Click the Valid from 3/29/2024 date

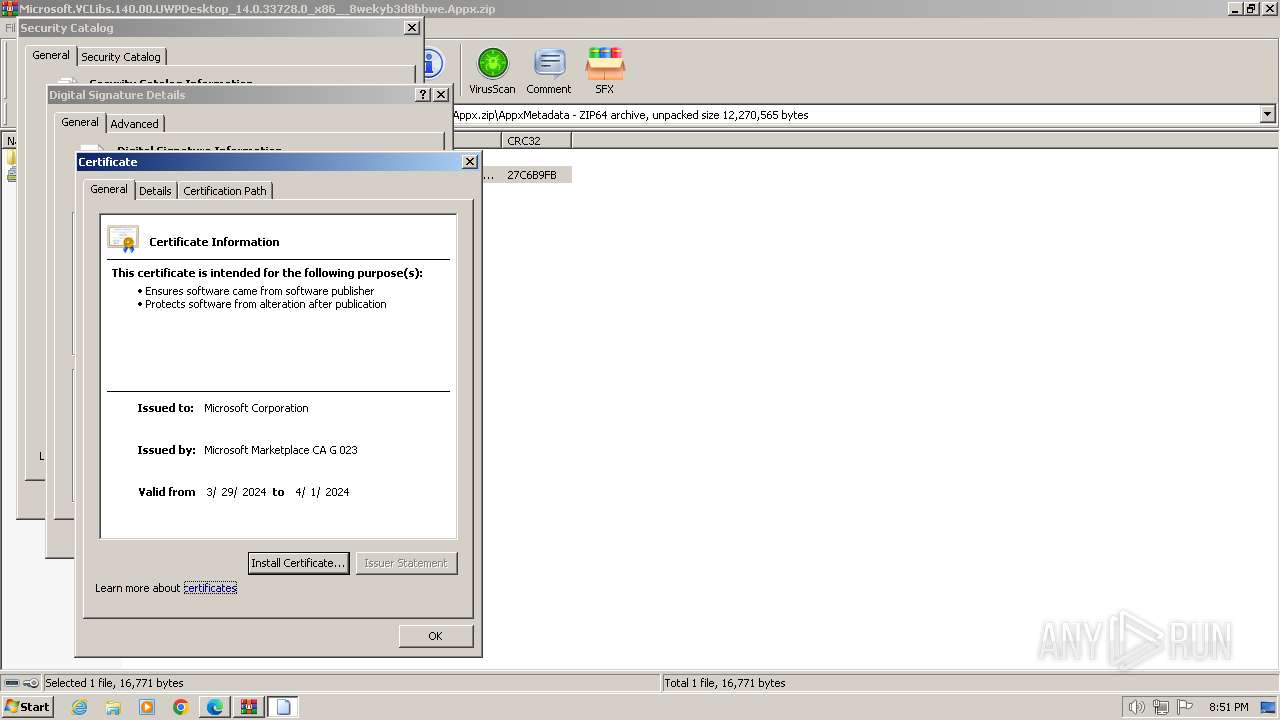236,492
